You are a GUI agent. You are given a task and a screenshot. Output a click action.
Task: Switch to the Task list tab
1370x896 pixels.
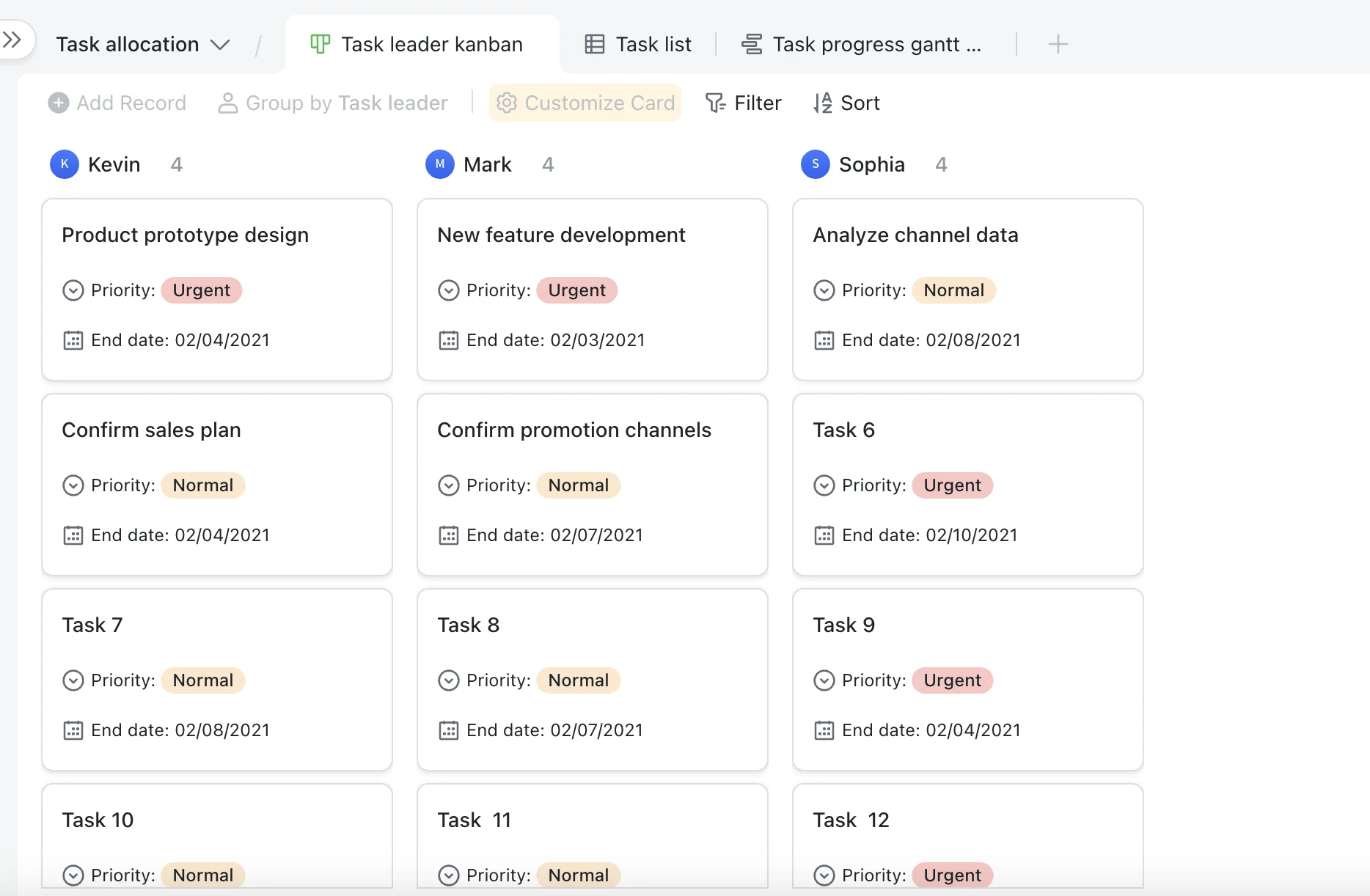coord(638,44)
